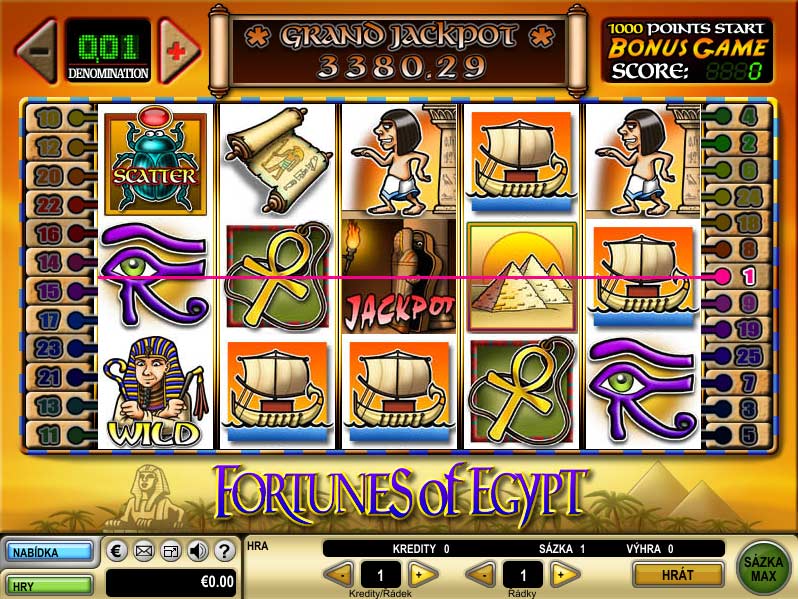Click the Scatter scarab symbol

pos(155,161)
